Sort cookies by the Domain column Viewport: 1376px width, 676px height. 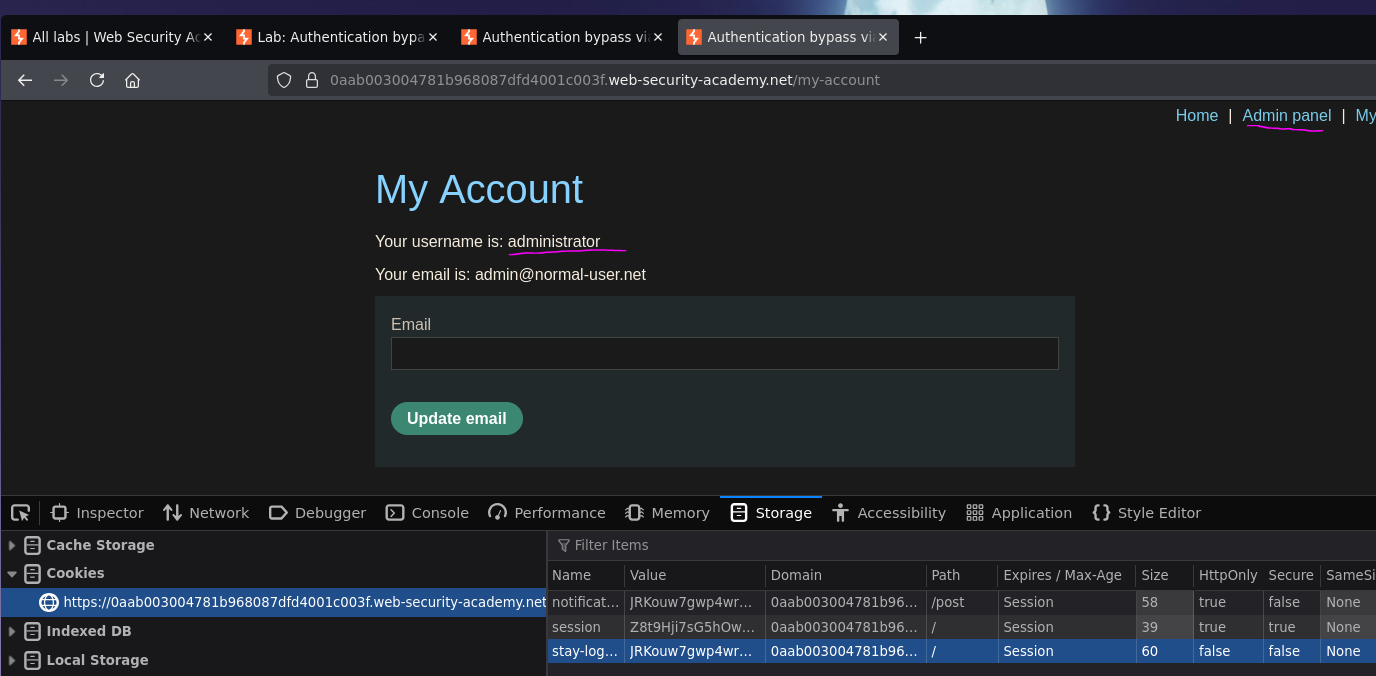846,575
